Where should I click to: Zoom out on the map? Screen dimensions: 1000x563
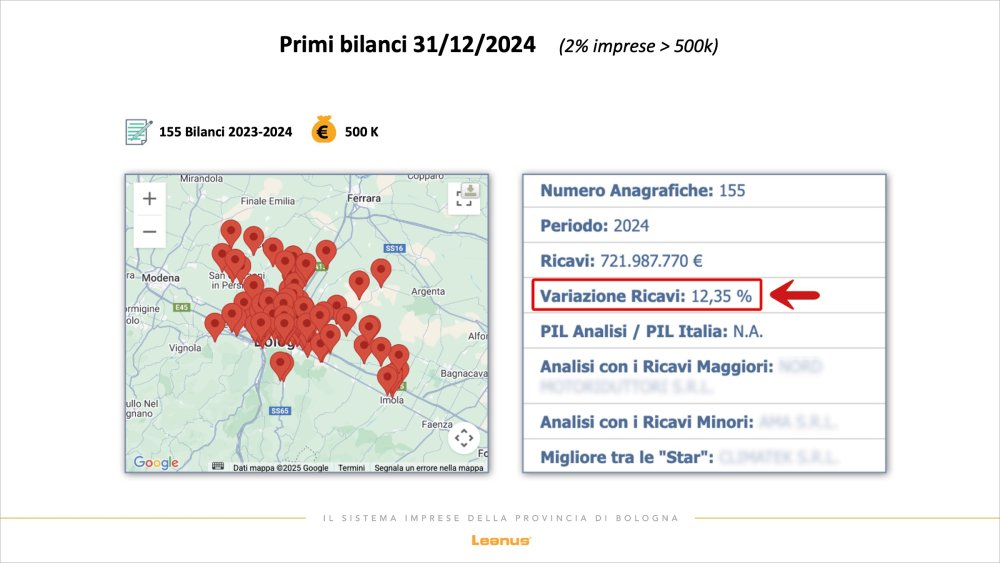(x=149, y=231)
